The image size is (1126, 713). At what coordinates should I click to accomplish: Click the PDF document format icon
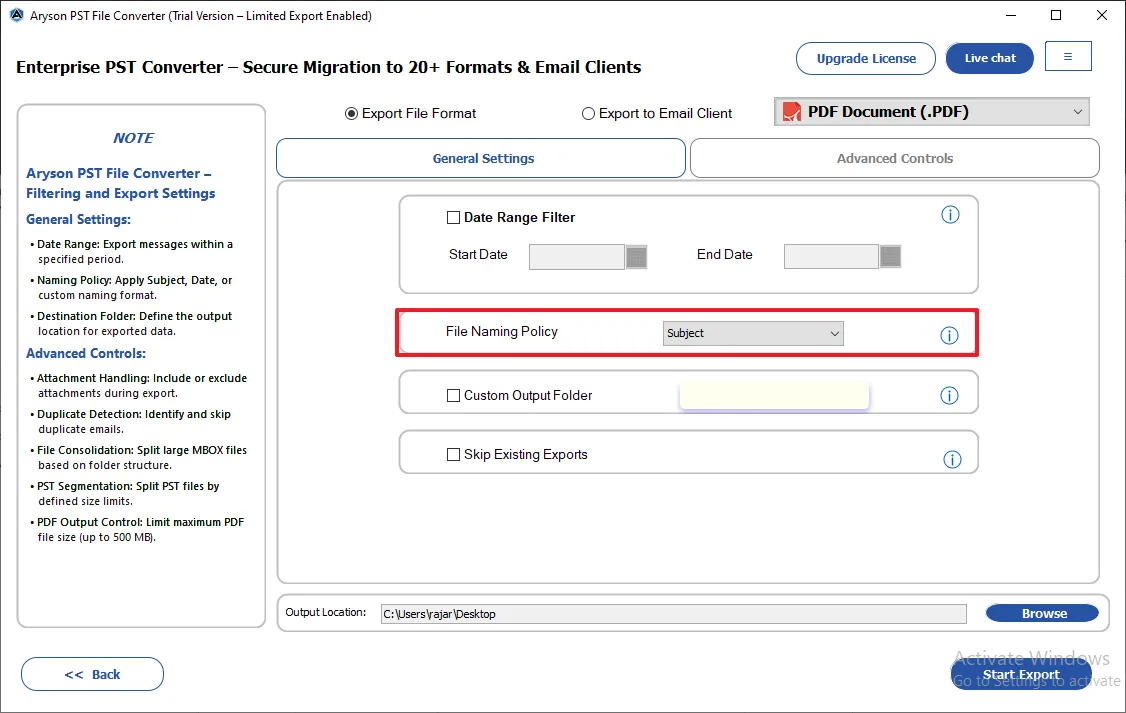click(x=791, y=112)
